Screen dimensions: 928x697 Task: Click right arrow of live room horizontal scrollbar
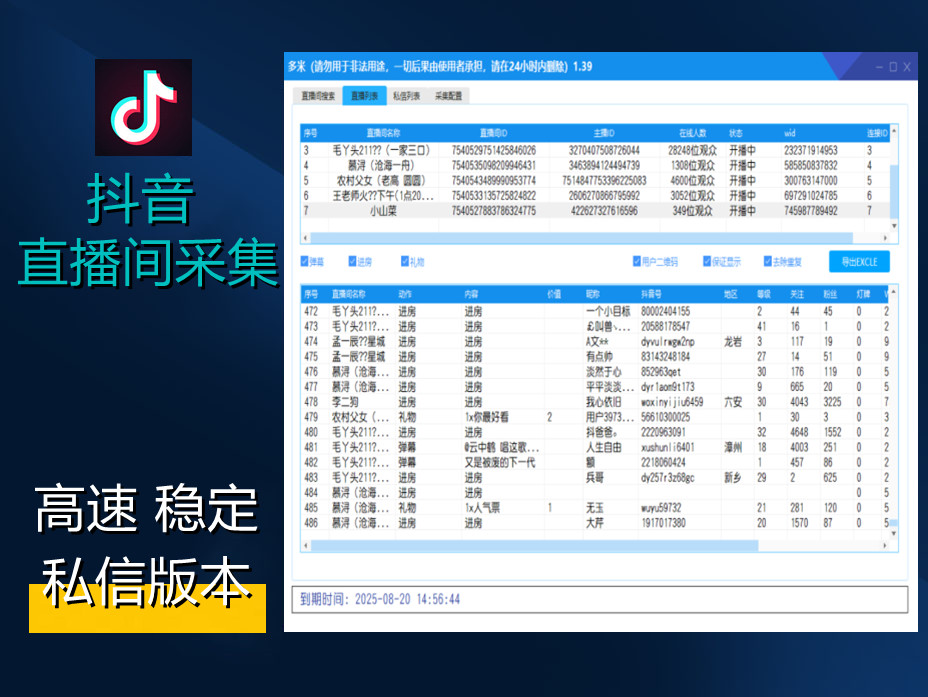[885, 238]
